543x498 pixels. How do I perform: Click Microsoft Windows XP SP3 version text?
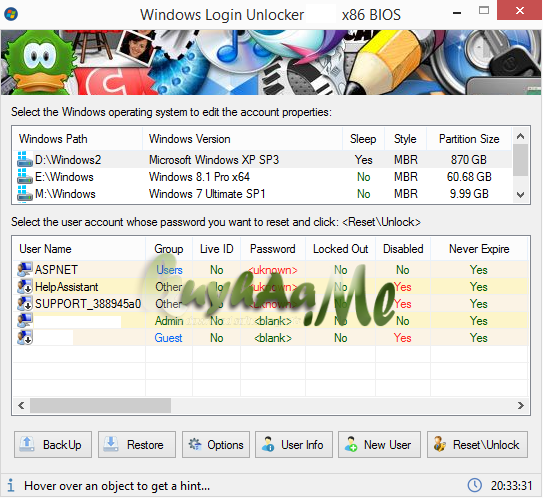(x=214, y=160)
